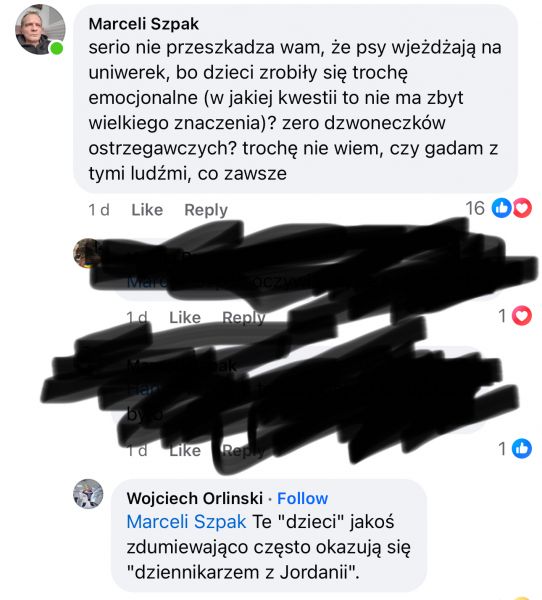Open the red heart reaction icon beside 16

pyautogui.click(x=522, y=208)
